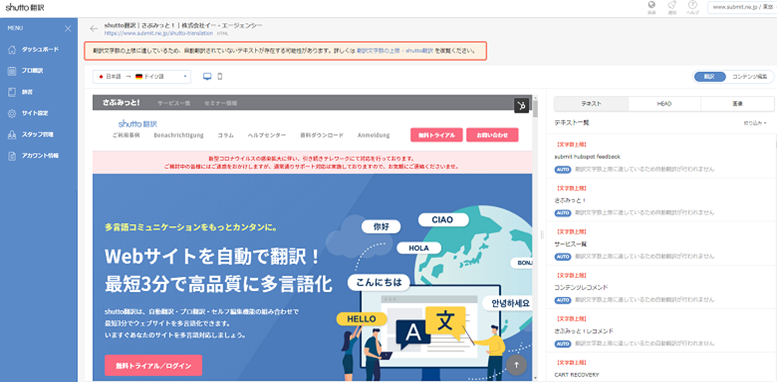Screen dimensions: 777x382
Task: Select the コンテンツ編集 mode toggle
Action: click(x=749, y=77)
